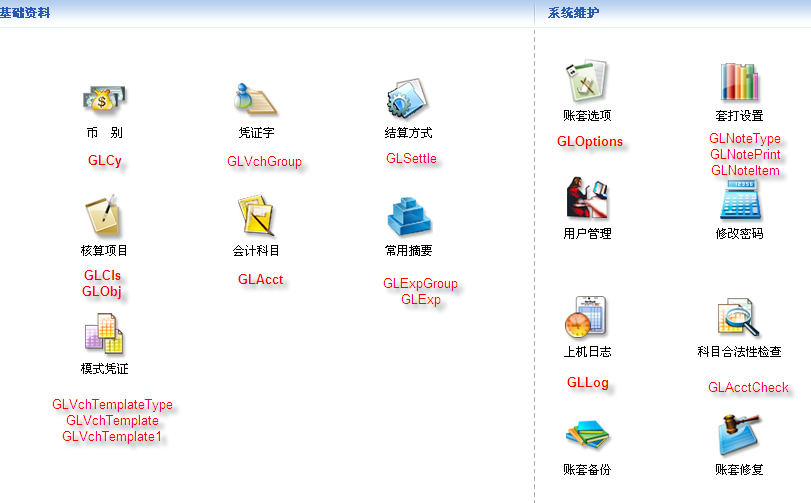This screenshot has height=503, width=811.
Task: Click the 会计科目 text label
Action: 256,251
